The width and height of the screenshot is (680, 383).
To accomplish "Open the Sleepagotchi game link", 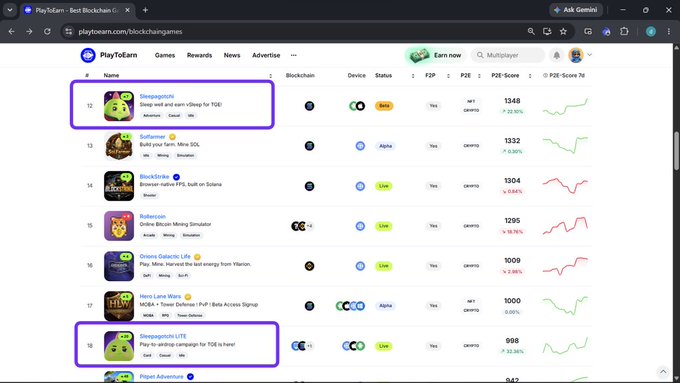I will point(157,96).
